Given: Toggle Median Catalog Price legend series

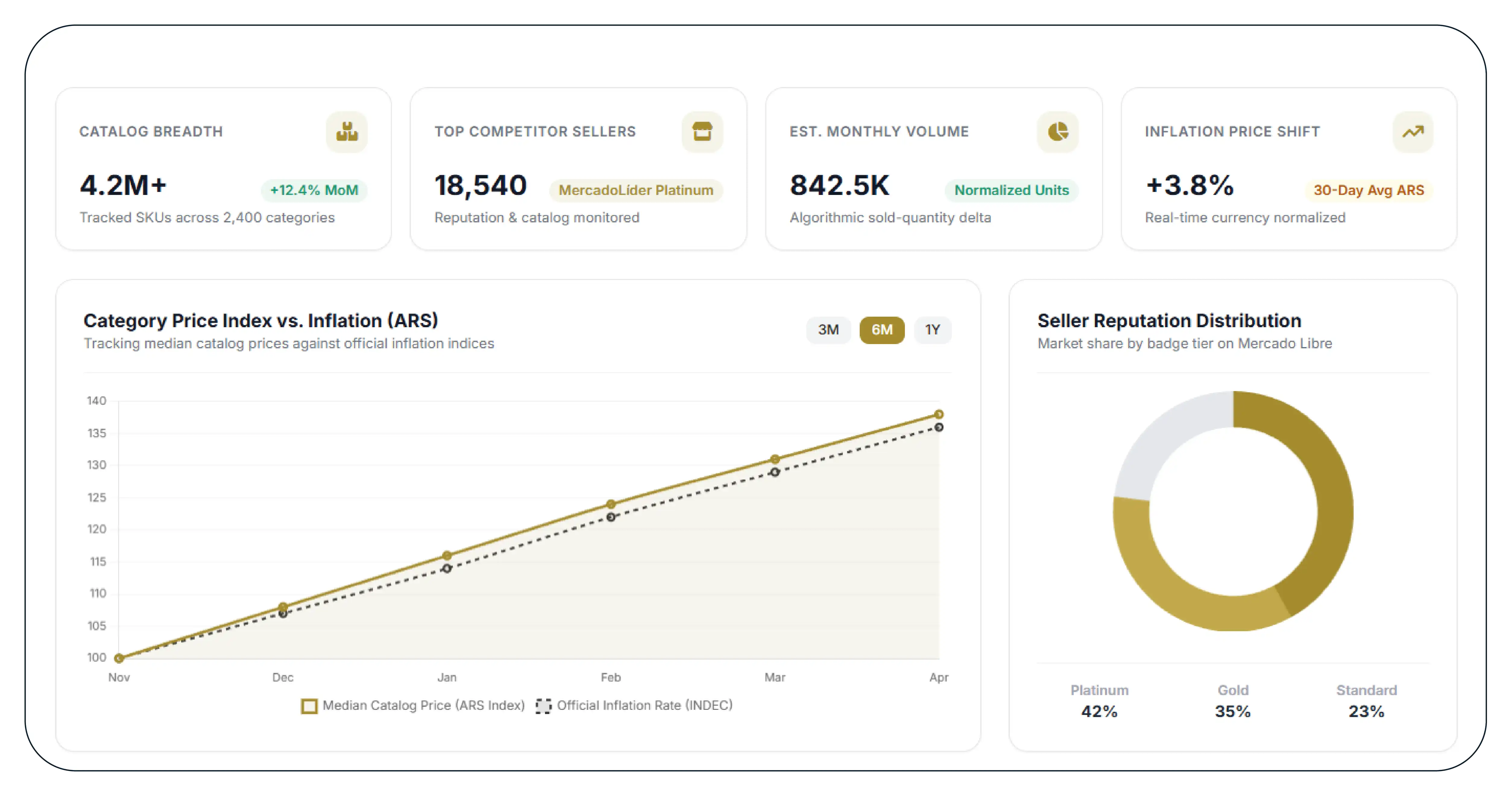Looking at the screenshot, I should coord(413,705).
